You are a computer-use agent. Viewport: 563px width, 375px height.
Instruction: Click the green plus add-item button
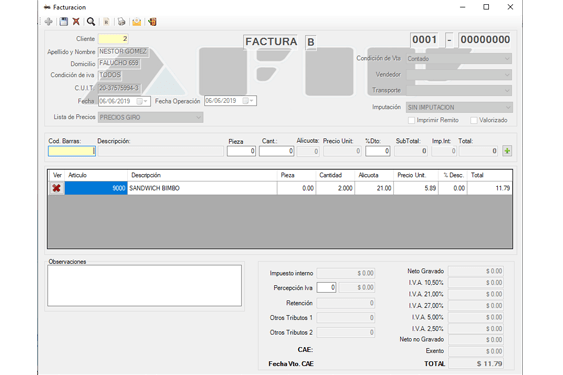507,151
